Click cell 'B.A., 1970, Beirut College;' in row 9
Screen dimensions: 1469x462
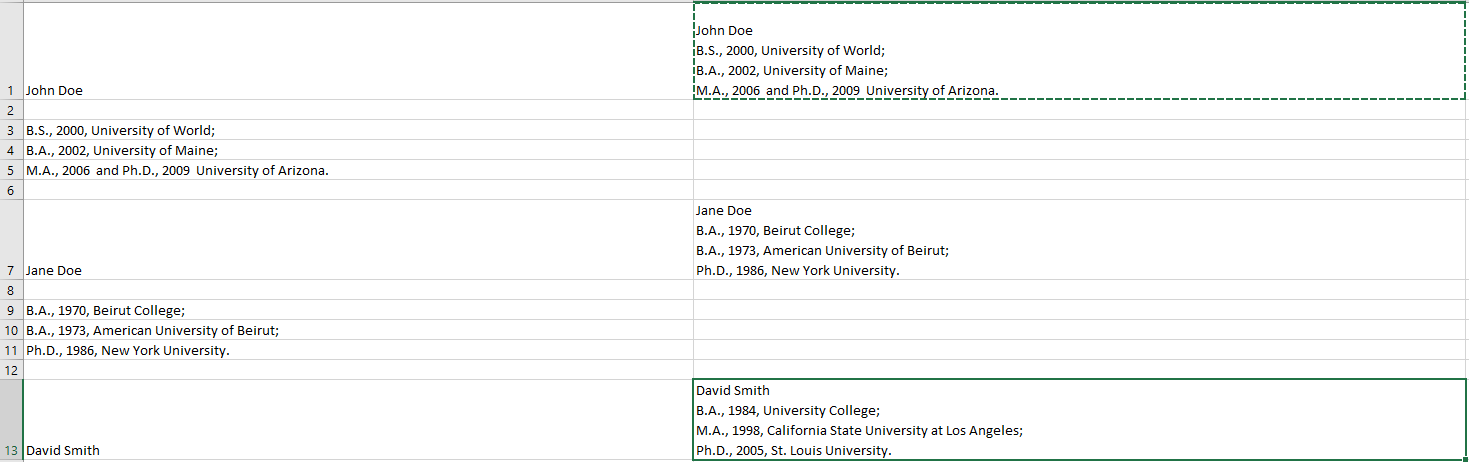tap(358, 310)
